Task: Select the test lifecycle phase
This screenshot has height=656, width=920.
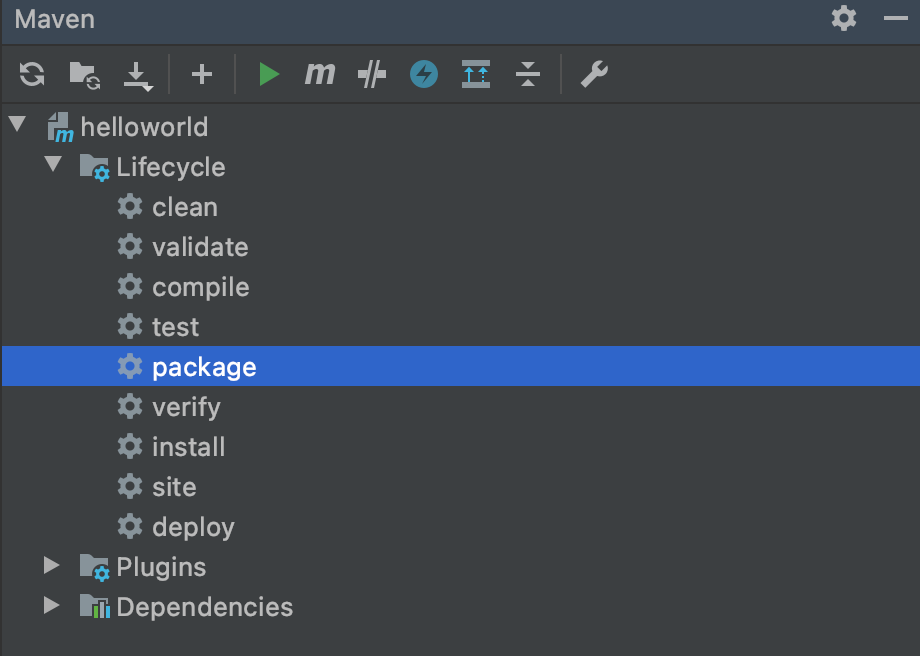Action: coord(175,327)
